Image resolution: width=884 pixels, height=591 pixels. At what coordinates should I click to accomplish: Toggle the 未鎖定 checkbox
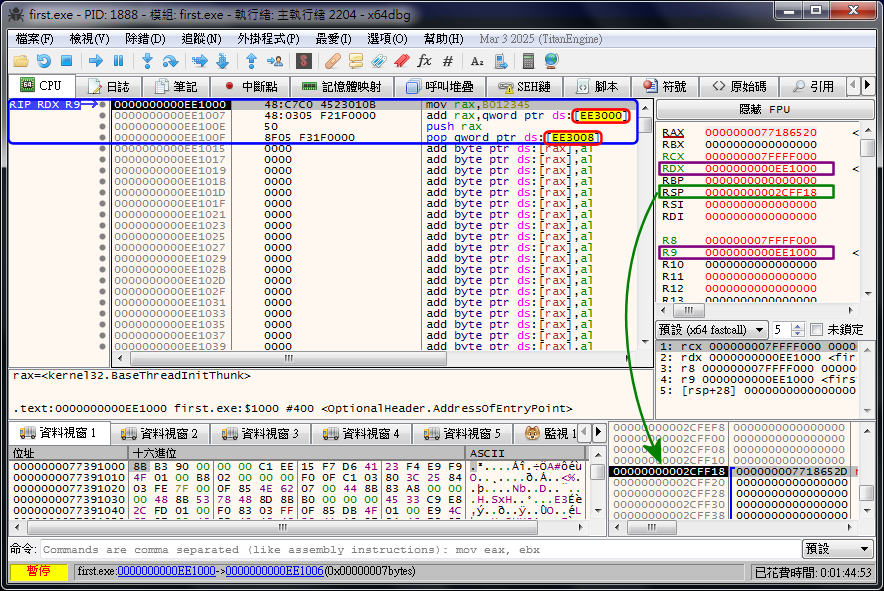(816, 329)
